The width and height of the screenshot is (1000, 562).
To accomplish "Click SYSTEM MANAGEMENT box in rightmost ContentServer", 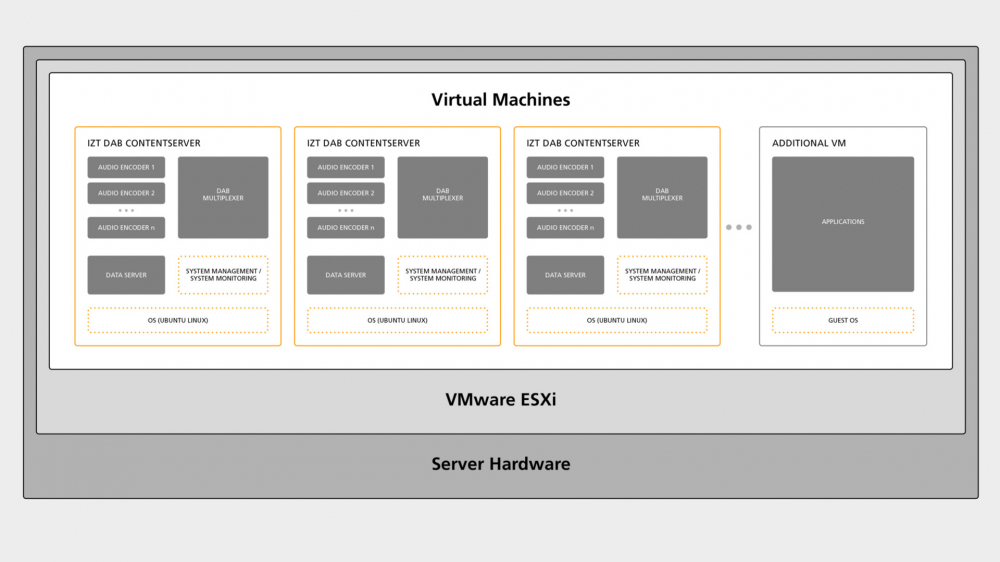I will (662, 275).
